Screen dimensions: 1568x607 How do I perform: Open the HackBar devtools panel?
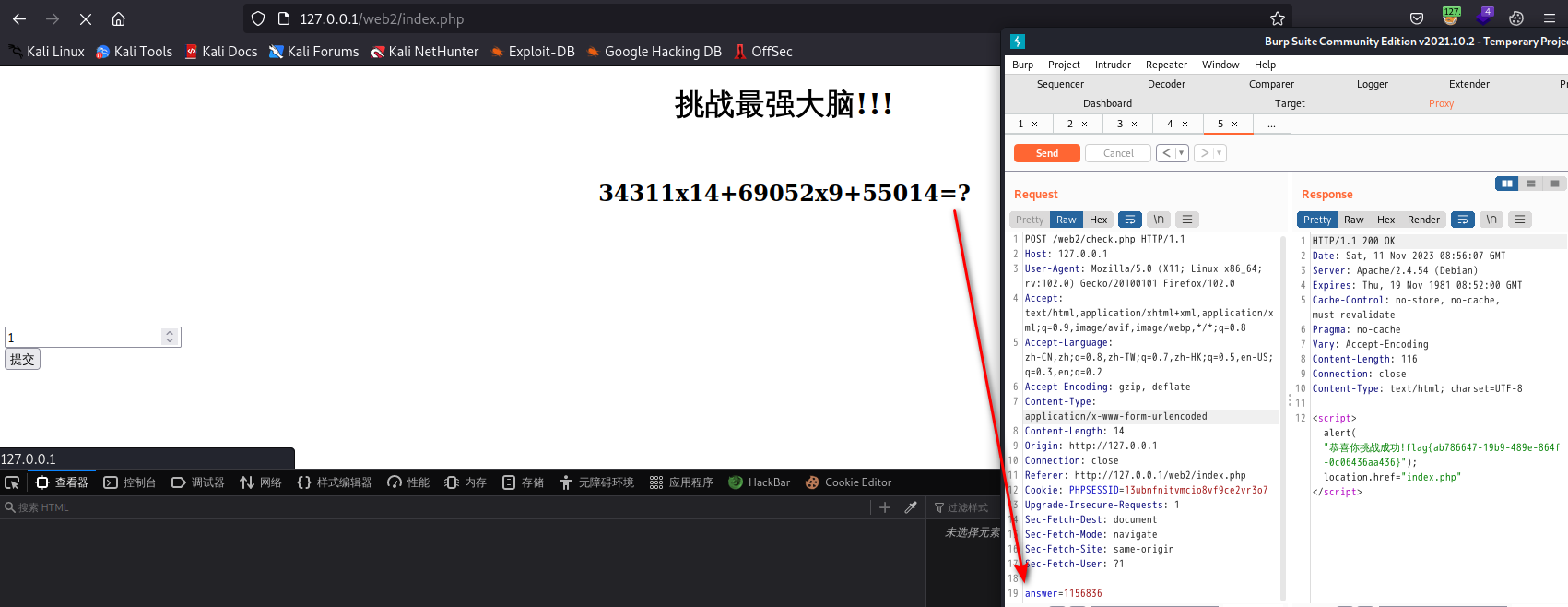[760, 482]
